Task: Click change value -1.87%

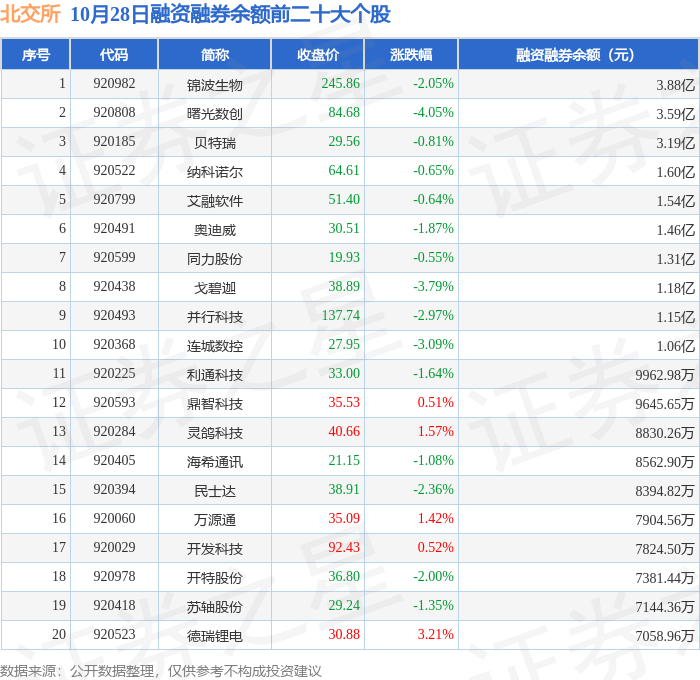Action: (433, 229)
